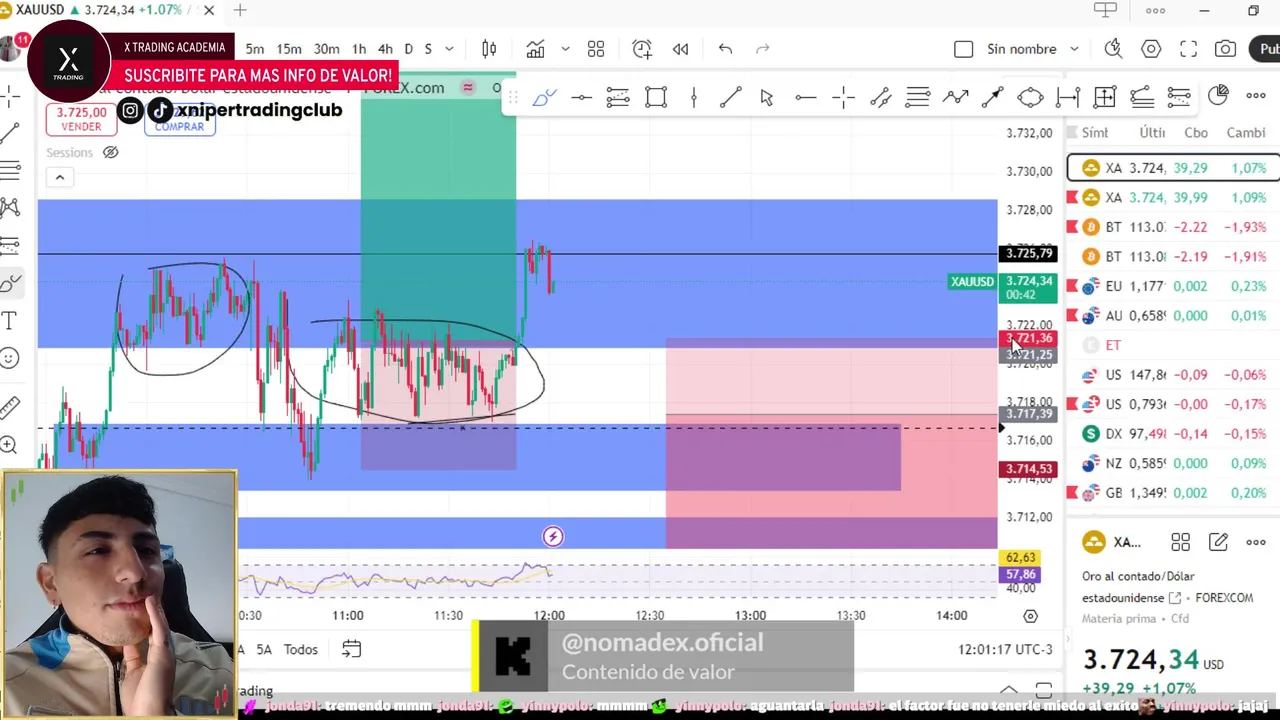Open chart settings hexagon icon

[x=1151, y=49]
